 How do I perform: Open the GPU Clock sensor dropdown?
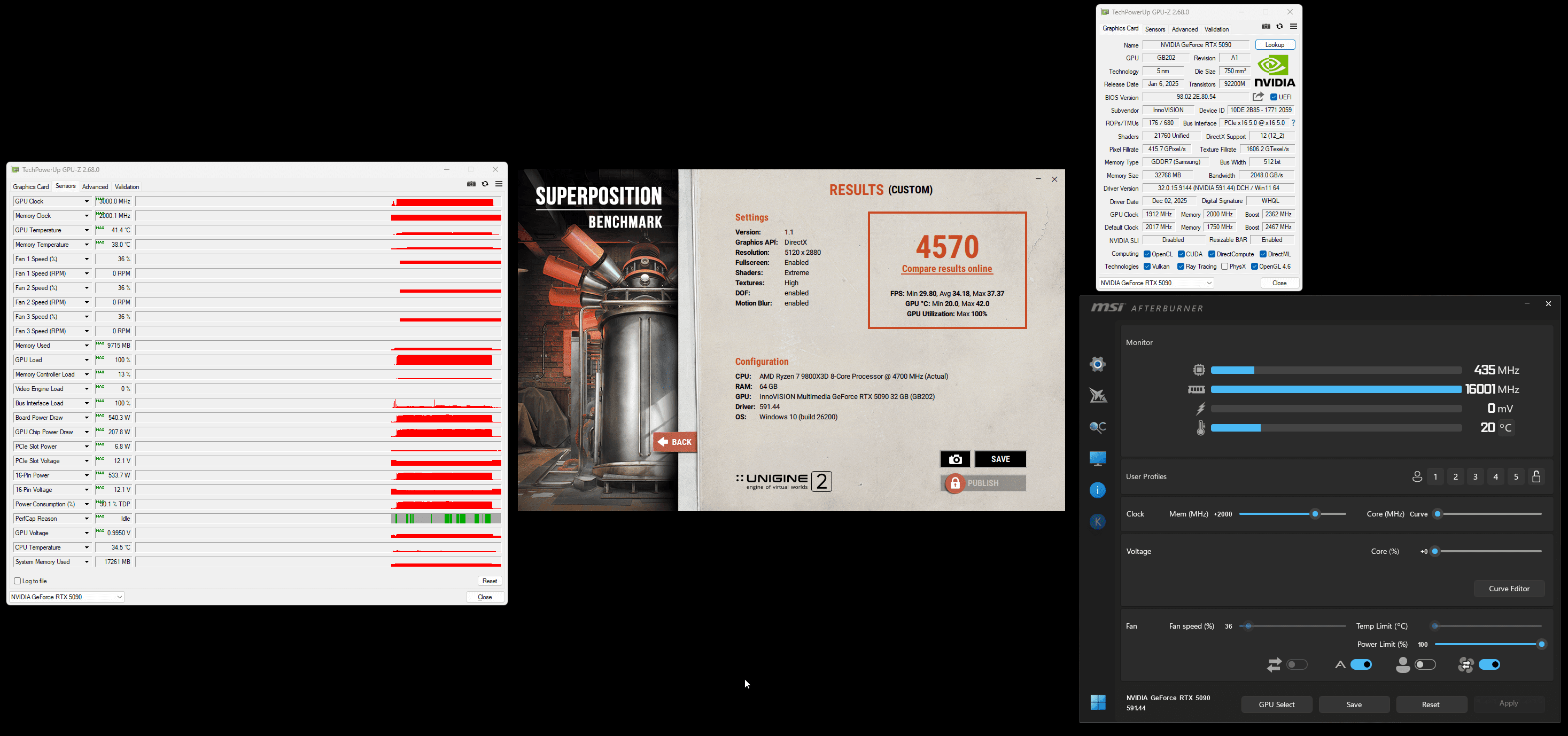87,201
